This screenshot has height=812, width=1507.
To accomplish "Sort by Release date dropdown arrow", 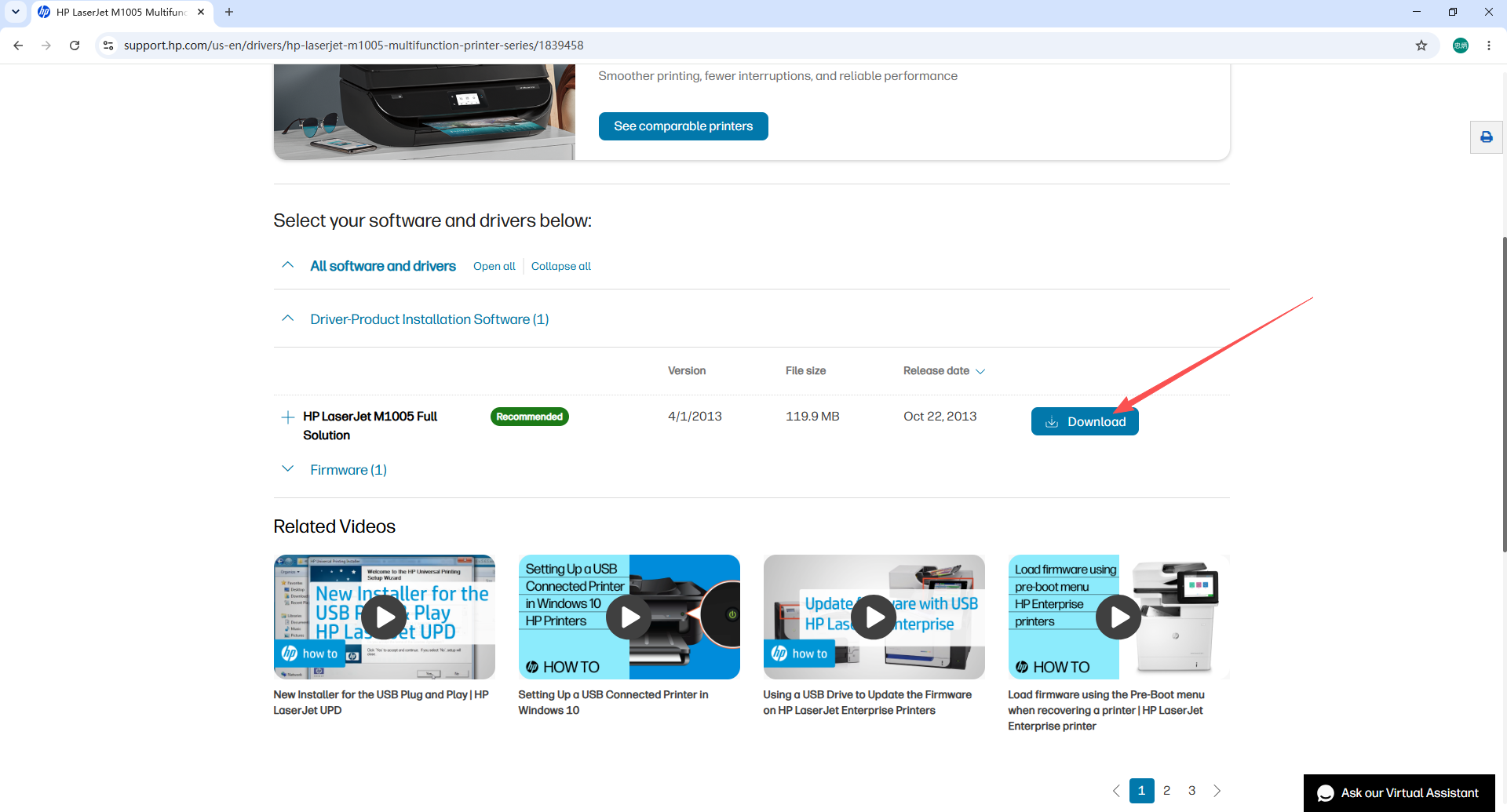I will [980, 371].
